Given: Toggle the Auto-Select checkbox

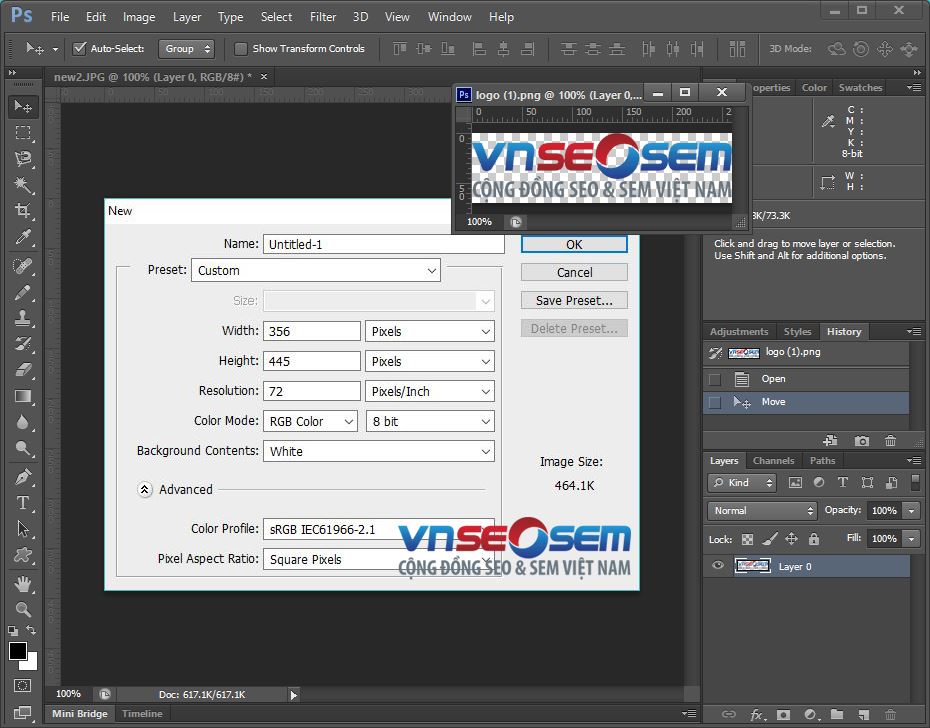Looking at the screenshot, I should tap(78, 48).
